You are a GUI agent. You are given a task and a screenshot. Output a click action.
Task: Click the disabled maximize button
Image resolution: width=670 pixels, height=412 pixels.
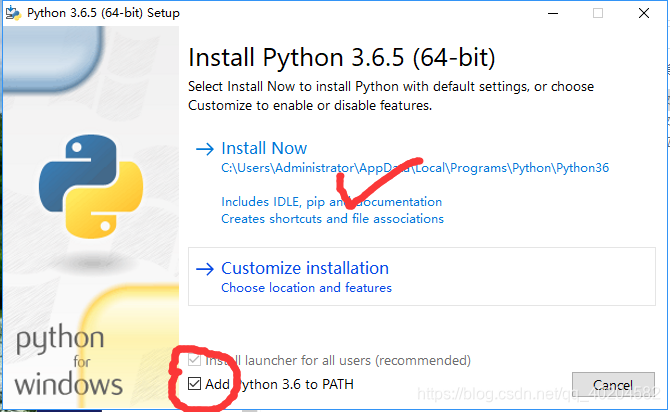click(x=598, y=13)
